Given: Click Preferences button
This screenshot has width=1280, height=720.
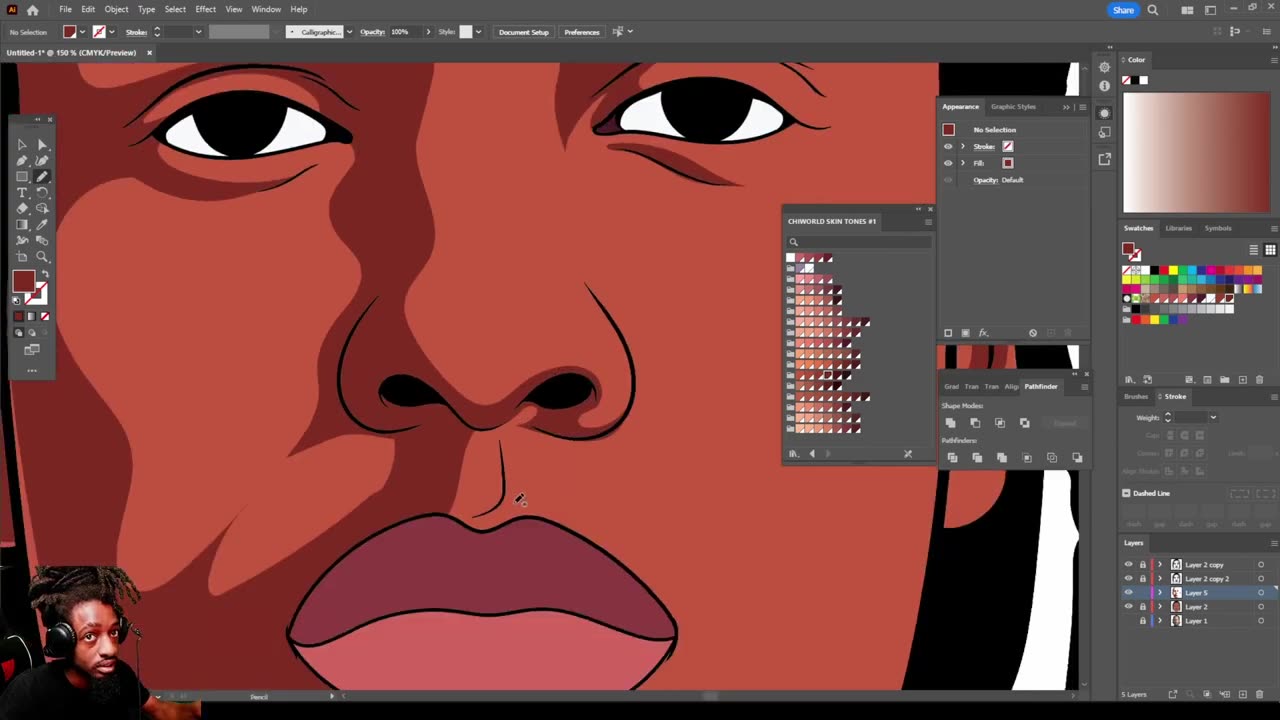Looking at the screenshot, I should pyautogui.click(x=581, y=32).
